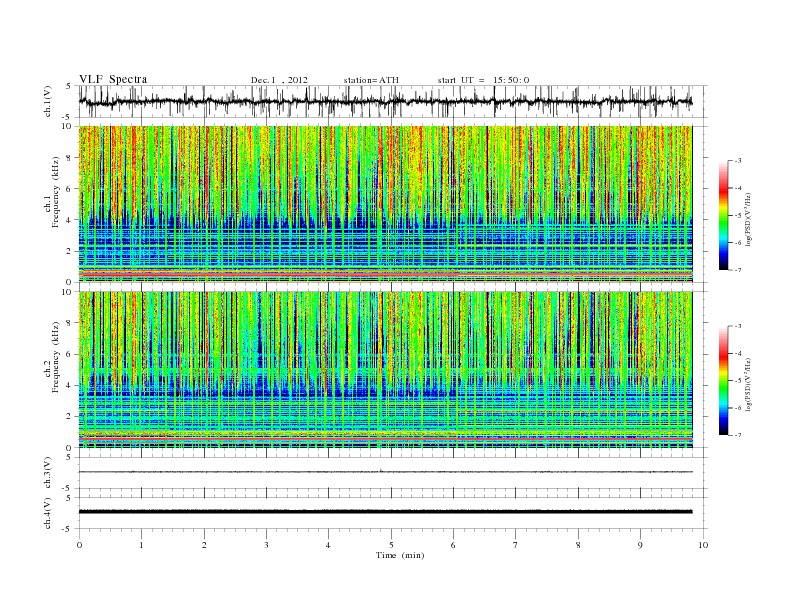The height and width of the screenshot is (612, 792).
Task: Click the "4" tick on ch.1 frequency axis
Action: coord(70,220)
